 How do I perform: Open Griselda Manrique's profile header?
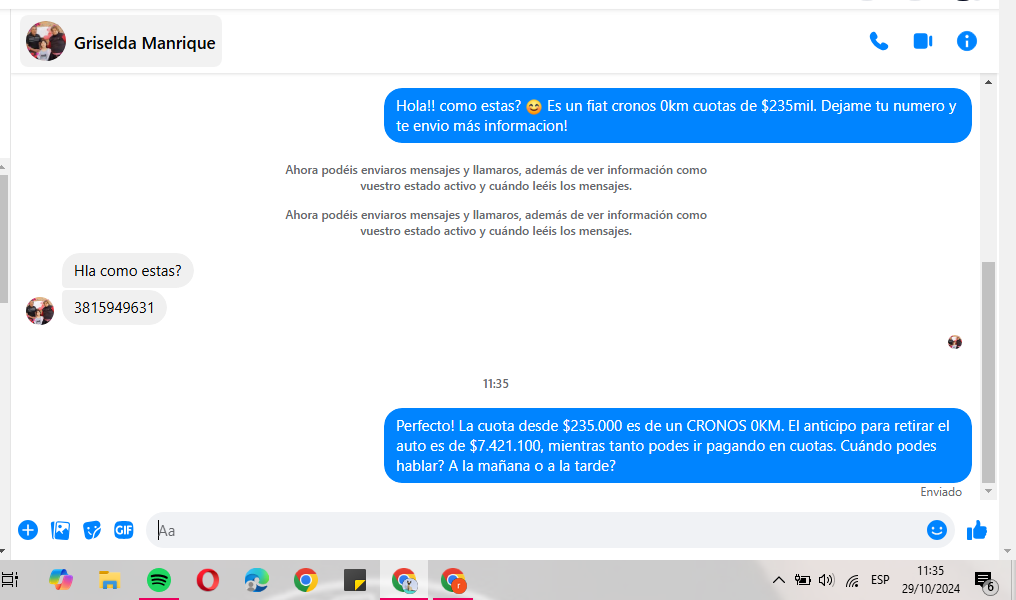[x=121, y=41]
